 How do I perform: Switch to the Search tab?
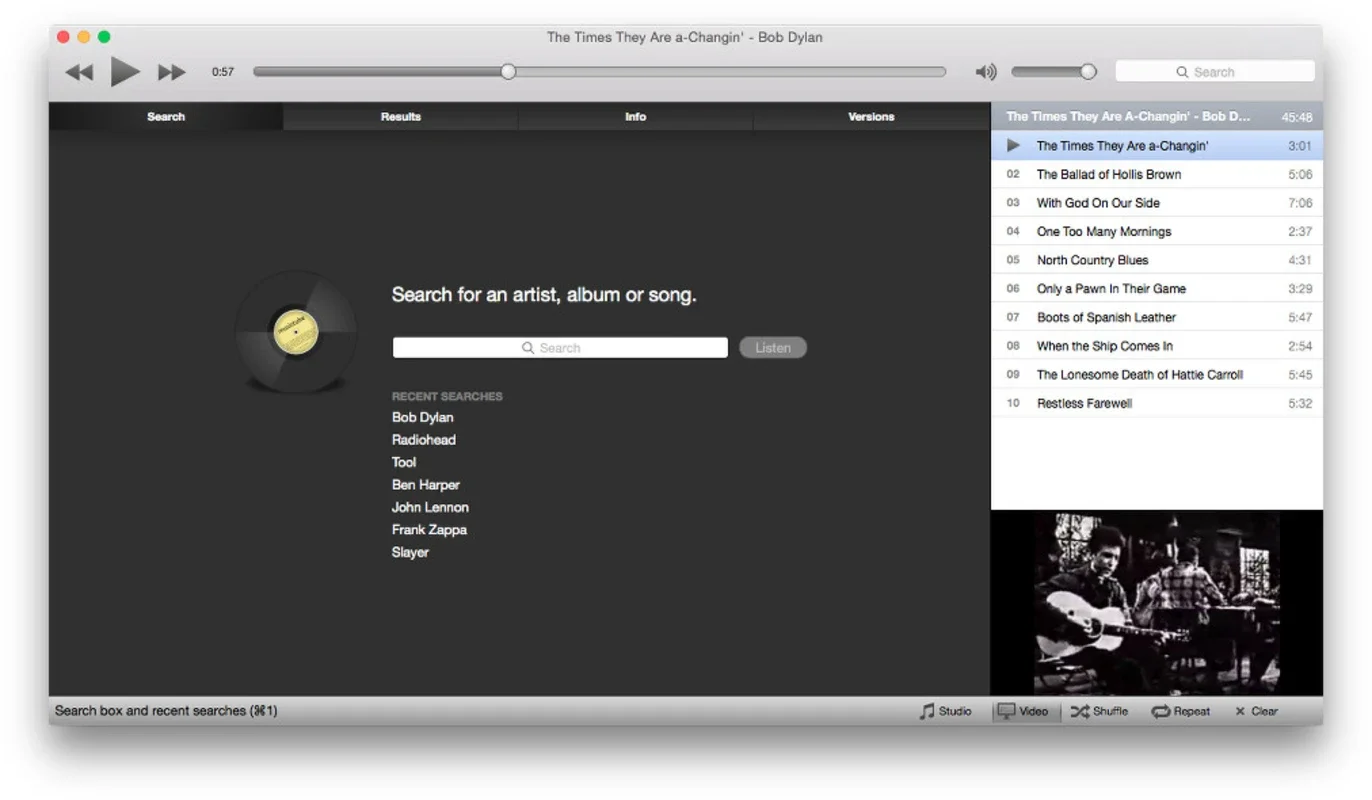(166, 117)
